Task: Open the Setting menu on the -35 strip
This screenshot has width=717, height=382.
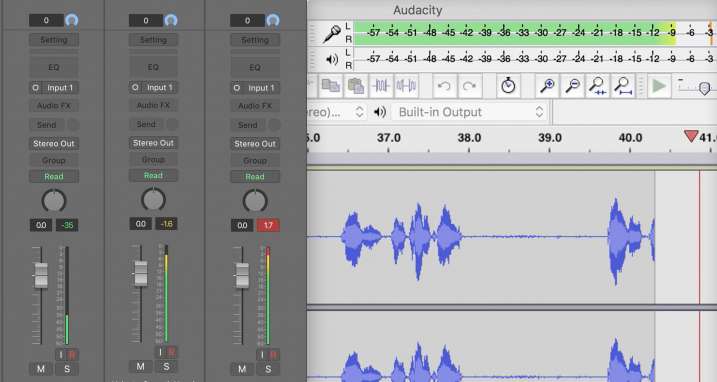Action: click(54, 40)
